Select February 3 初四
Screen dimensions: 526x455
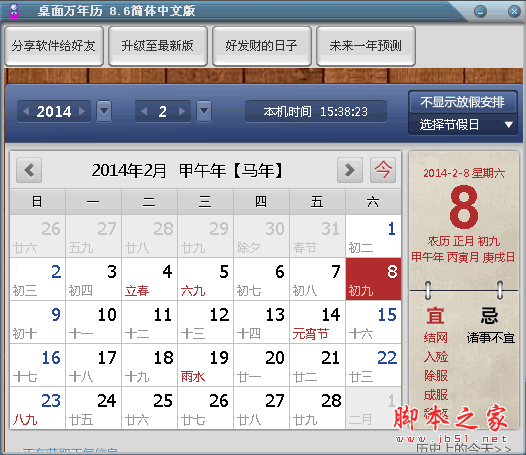pyautogui.click(x=94, y=279)
